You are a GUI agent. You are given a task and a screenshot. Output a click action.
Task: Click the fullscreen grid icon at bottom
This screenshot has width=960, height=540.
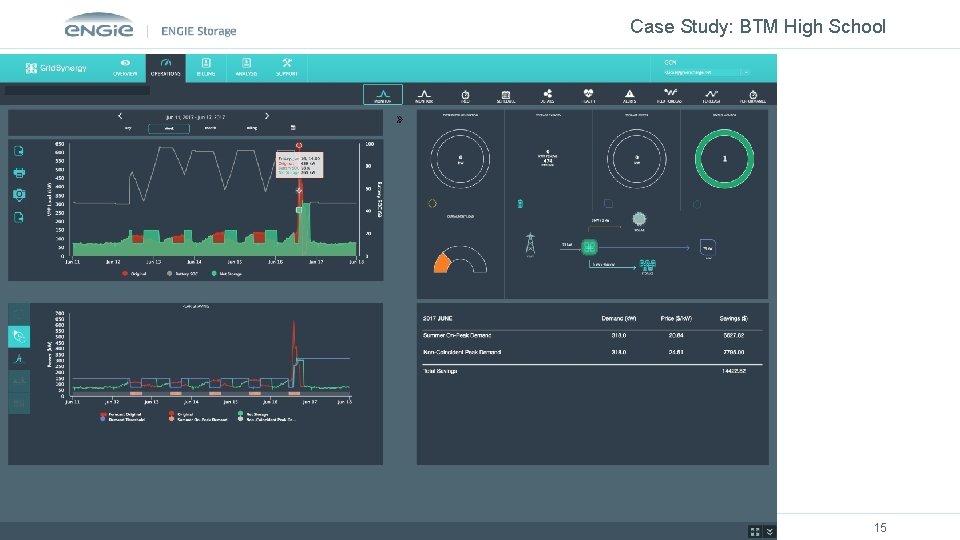pos(755,531)
